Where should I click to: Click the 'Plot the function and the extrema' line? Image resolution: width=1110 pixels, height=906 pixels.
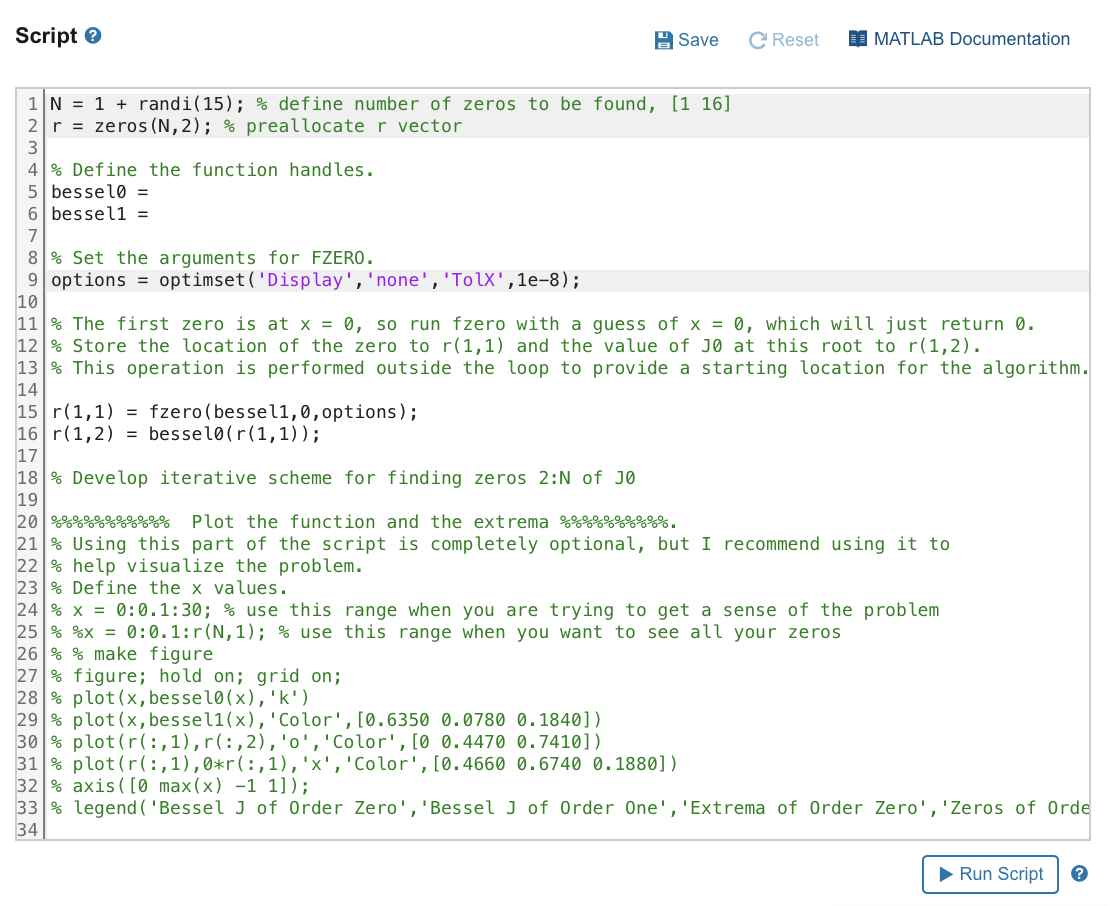click(364, 522)
